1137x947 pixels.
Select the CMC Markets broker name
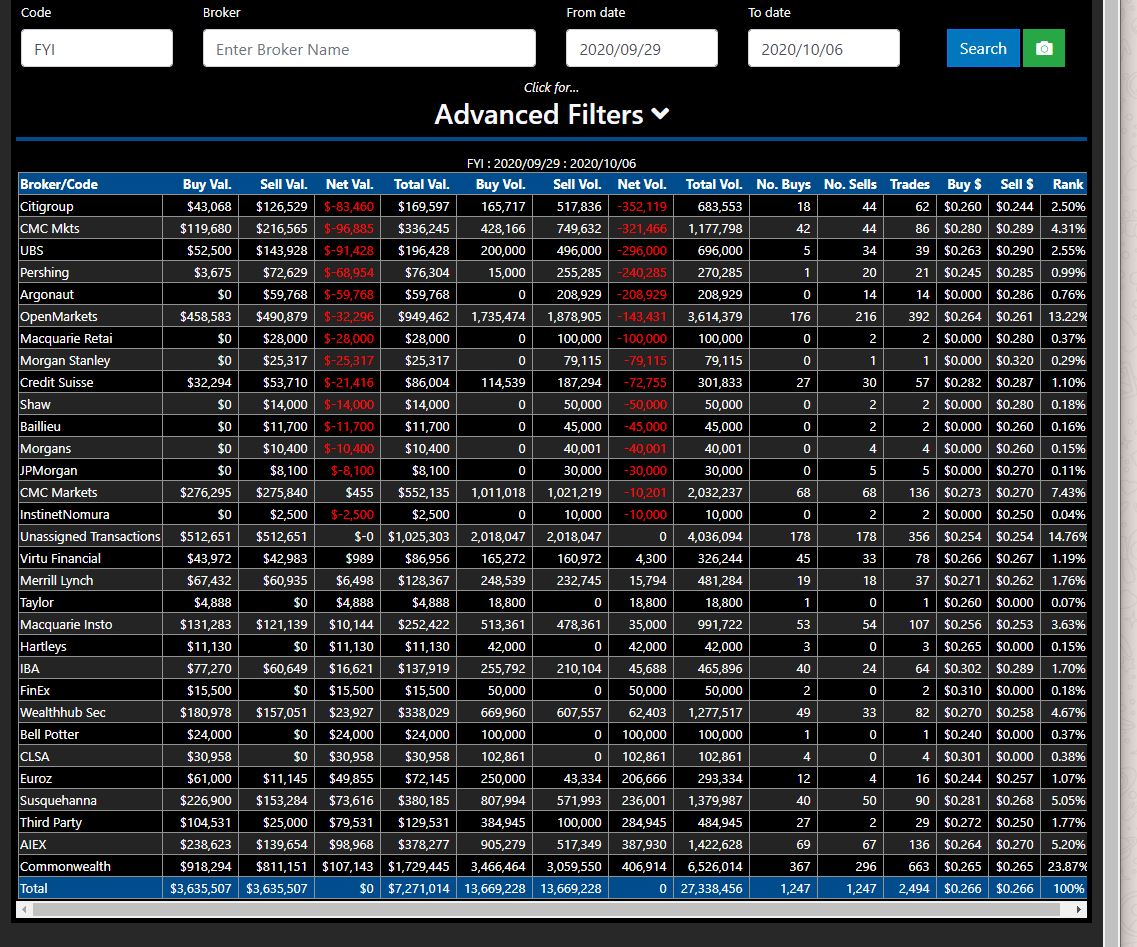pos(58,492)
